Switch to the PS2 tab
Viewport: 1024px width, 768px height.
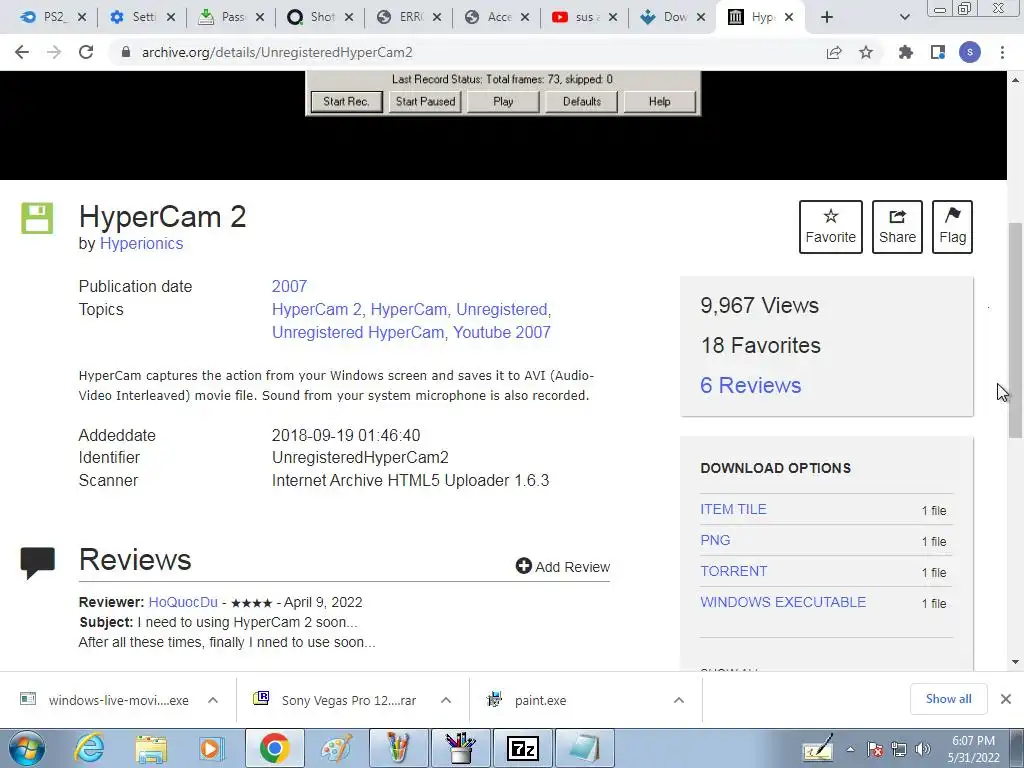coord(52,17)
